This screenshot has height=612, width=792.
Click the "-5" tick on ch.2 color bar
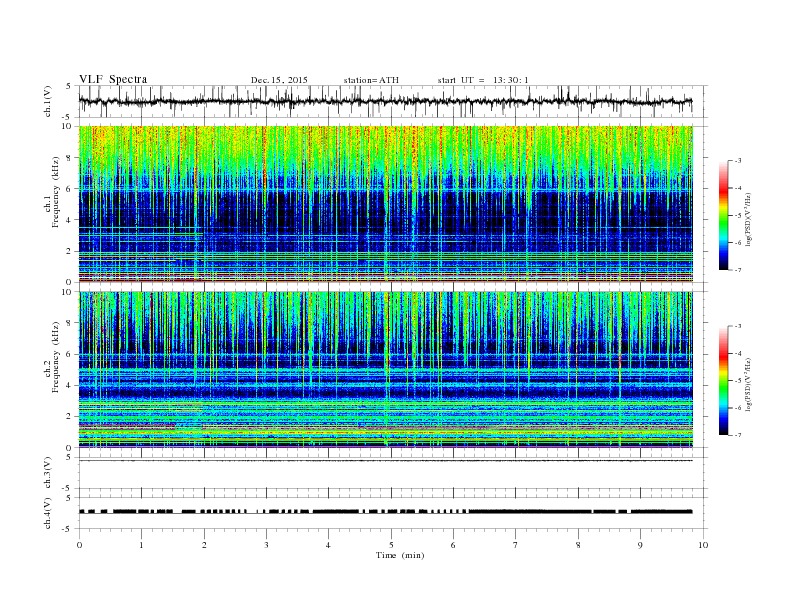coord(738,381)
